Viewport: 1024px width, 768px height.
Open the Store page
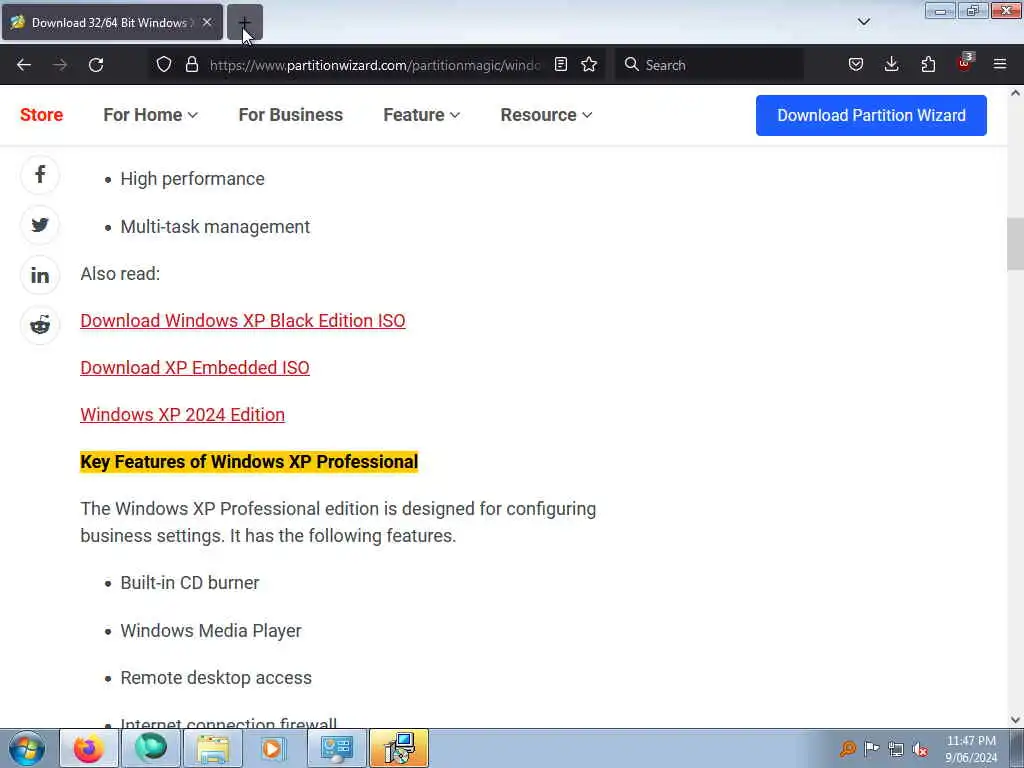(x=41, y=115)
